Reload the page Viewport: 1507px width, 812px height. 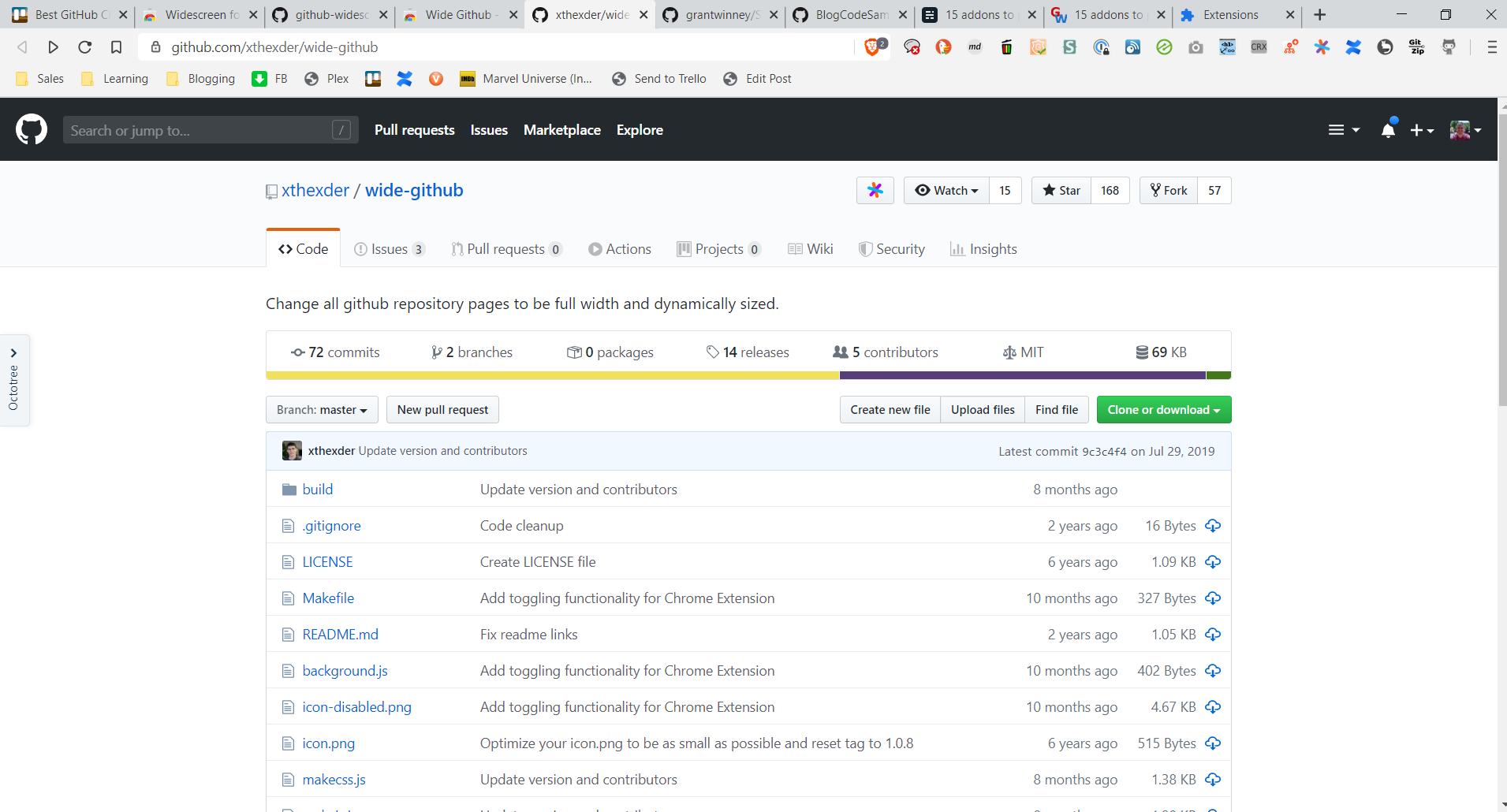84,47
